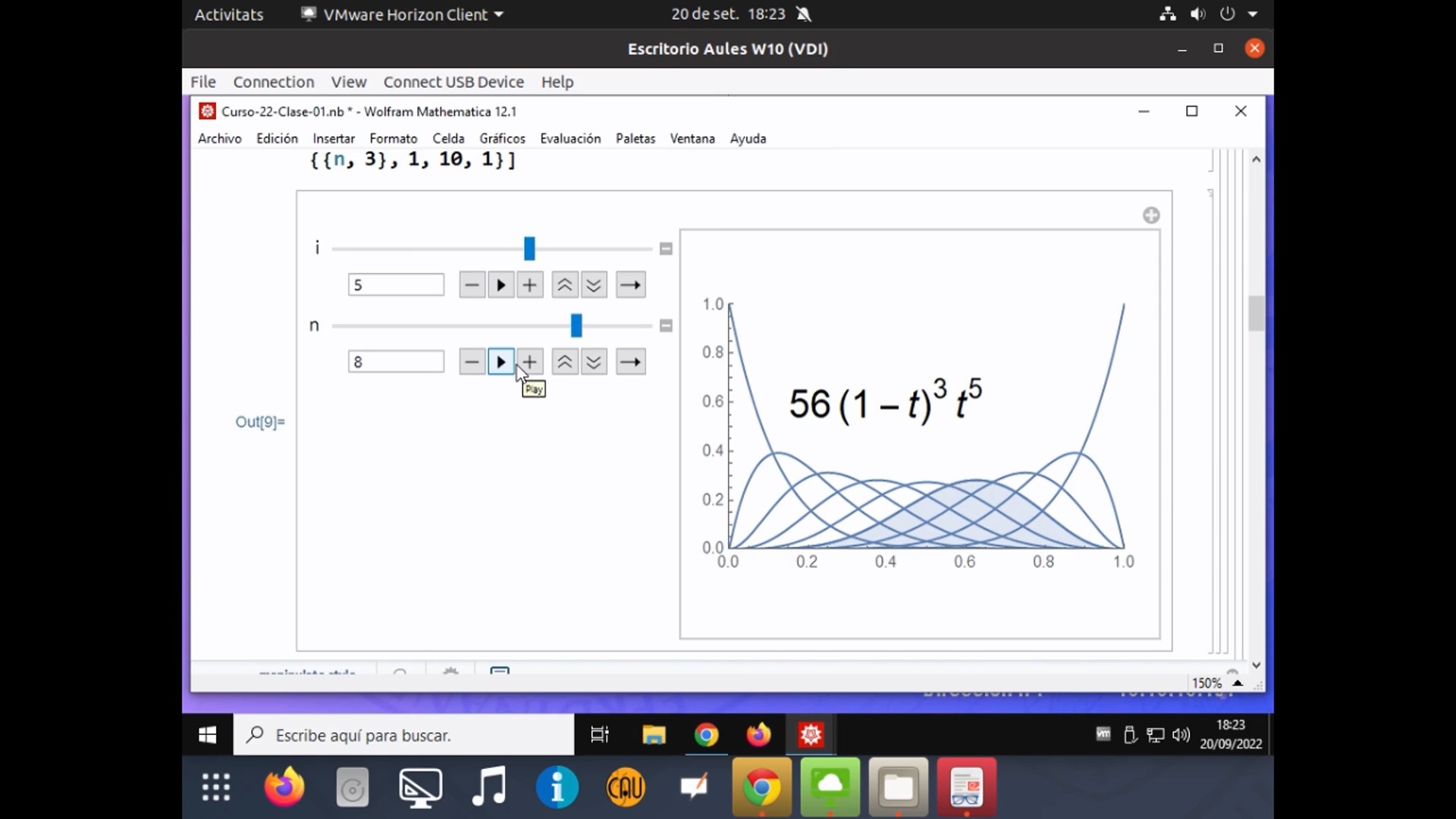Image resolution: width=1456 pixels, height=819 pixels.
Task: Select the Evaluación menu item
Action: coord(569,138)
